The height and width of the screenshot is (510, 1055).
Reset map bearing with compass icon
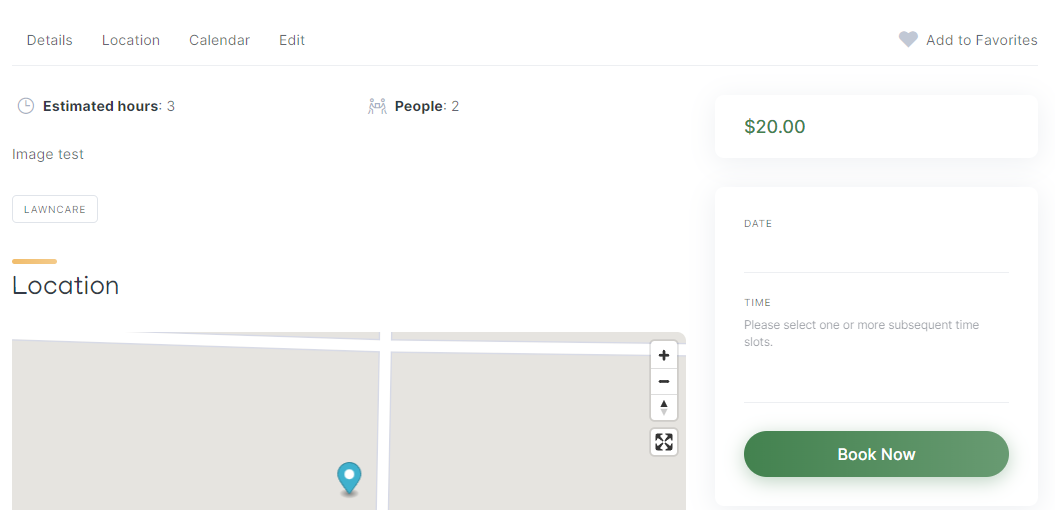(664, 408)
